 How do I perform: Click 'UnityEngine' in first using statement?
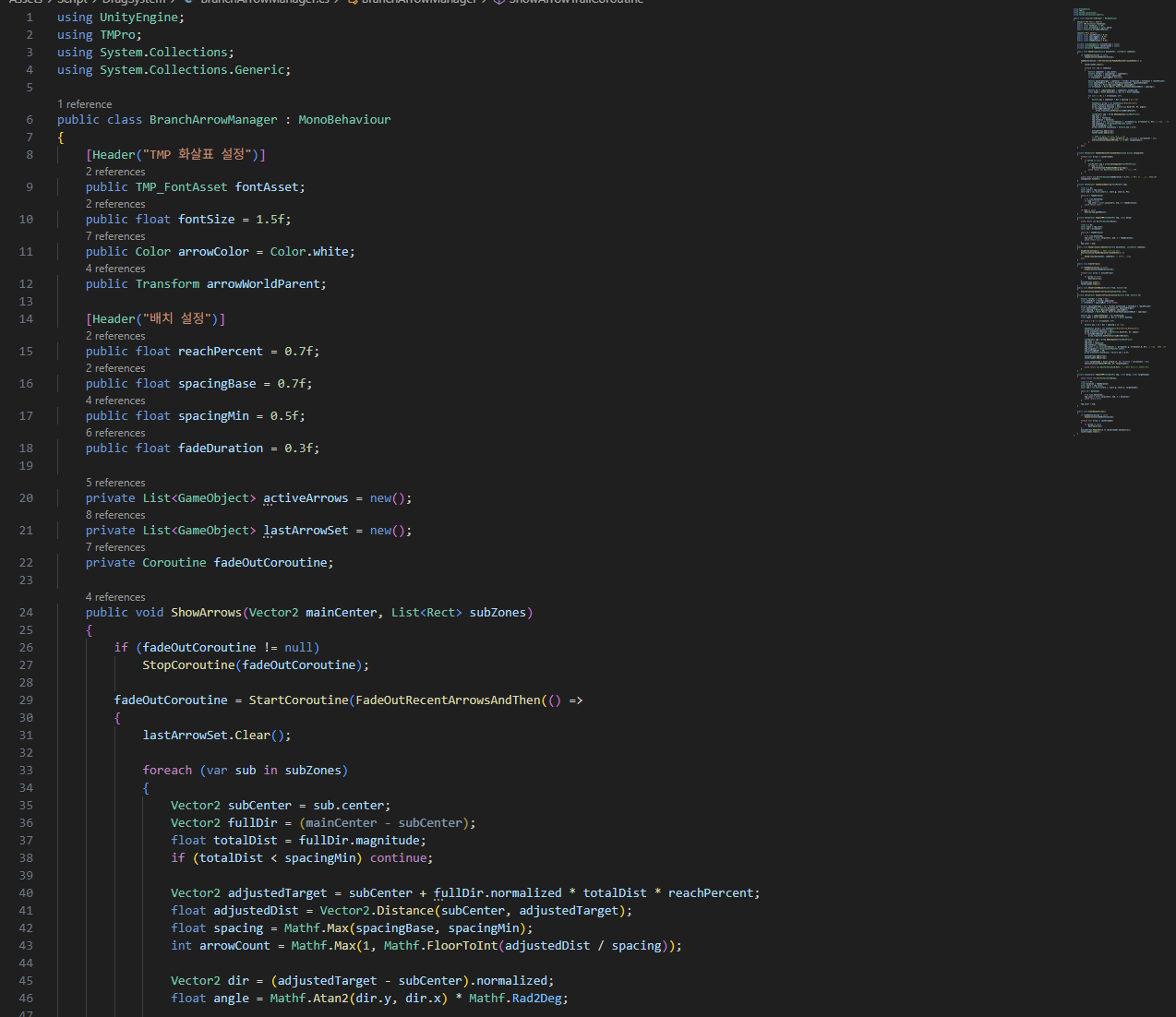(x=138, y=18)
